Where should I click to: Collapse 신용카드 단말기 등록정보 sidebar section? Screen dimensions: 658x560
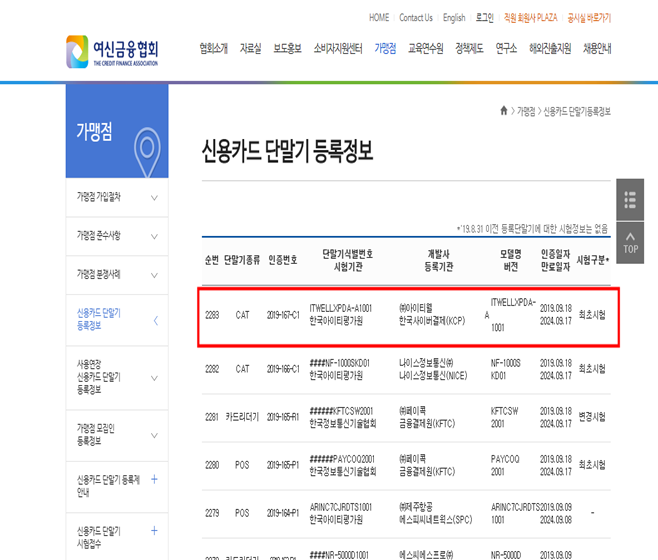coord(155,321)
